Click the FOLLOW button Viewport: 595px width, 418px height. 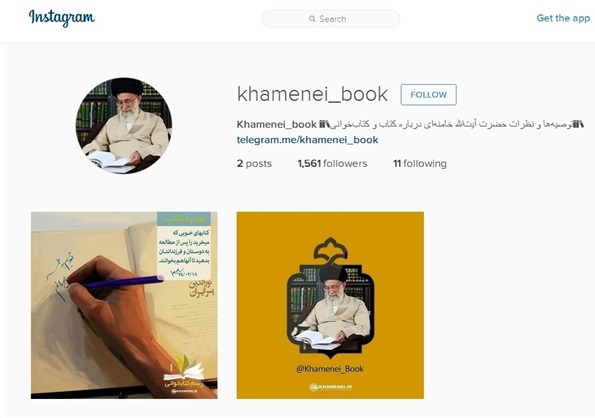pyautogui.click(x=428, y=94)
